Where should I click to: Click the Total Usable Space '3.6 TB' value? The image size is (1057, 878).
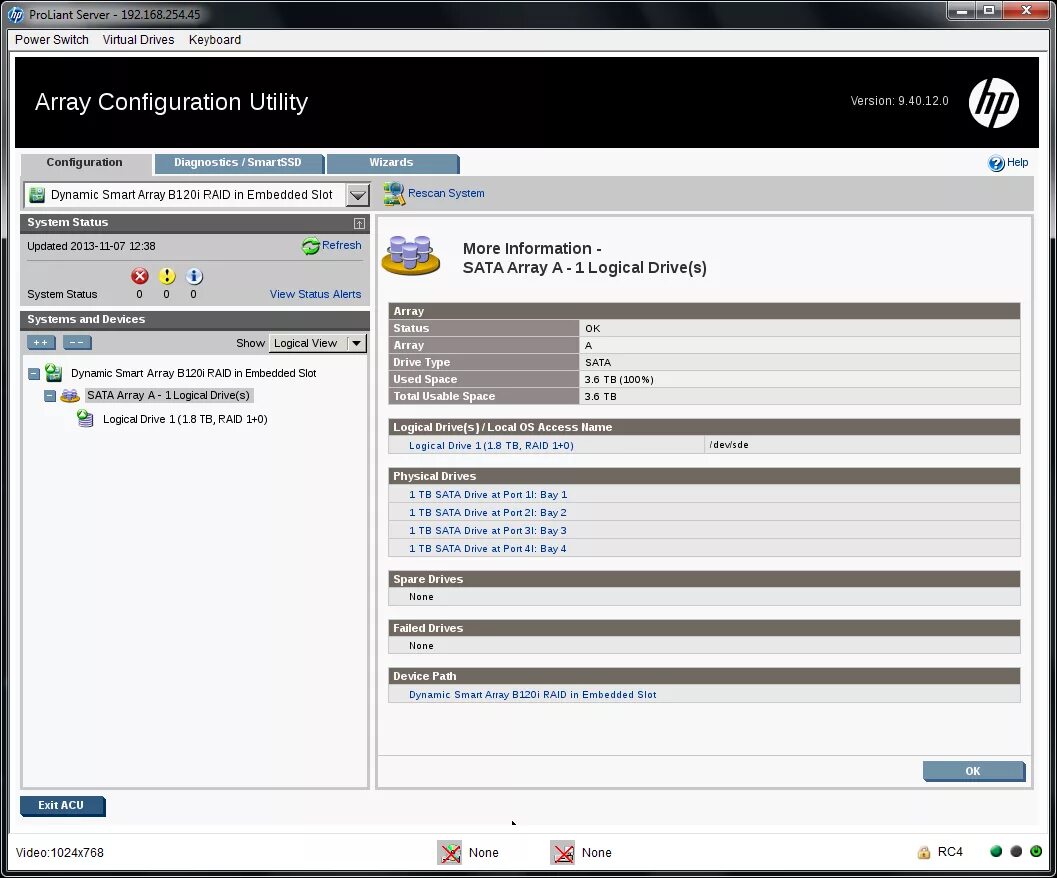tap(600, 397)
